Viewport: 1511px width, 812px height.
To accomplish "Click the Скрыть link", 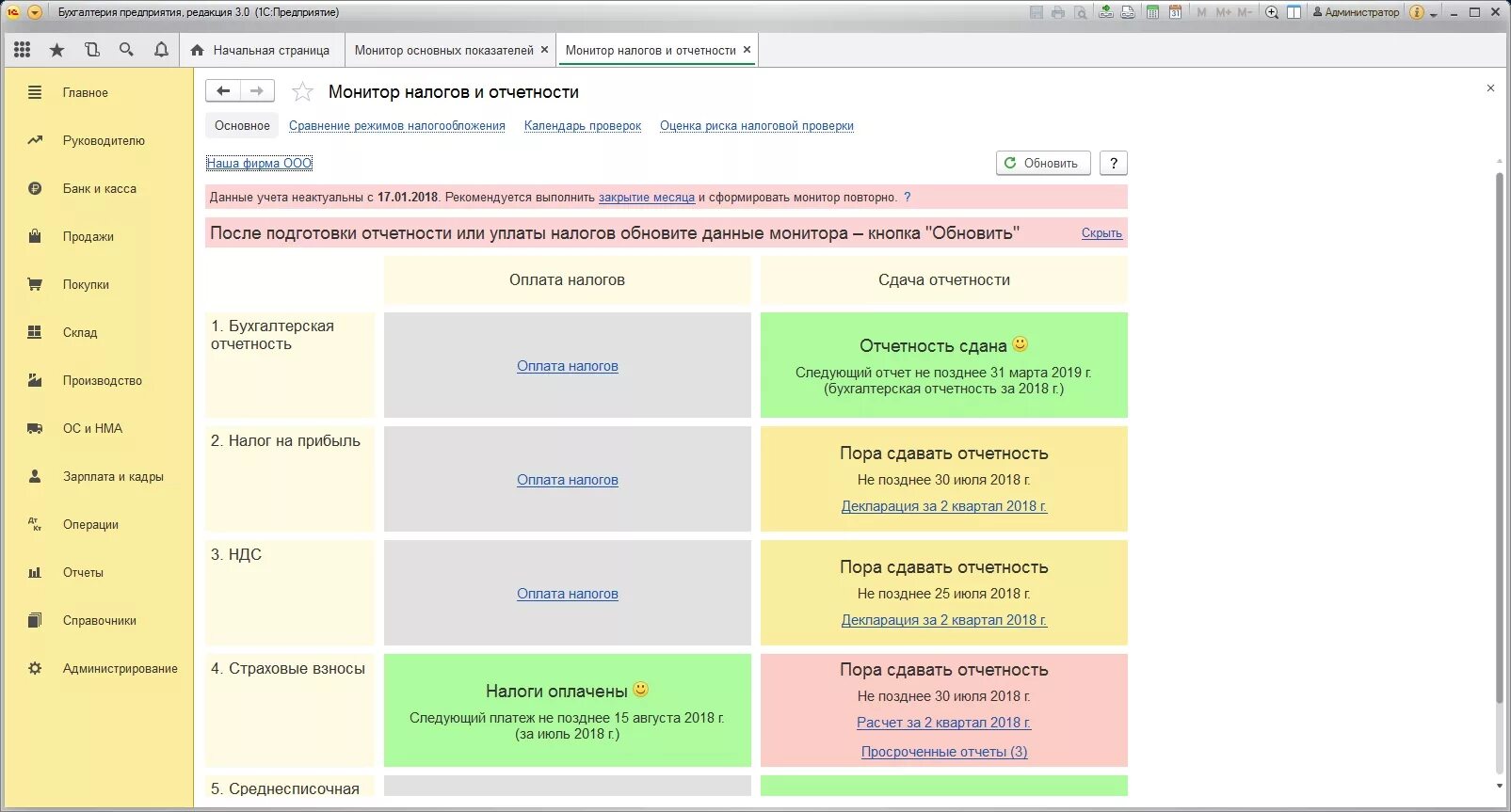I will tap(1101, 233).
